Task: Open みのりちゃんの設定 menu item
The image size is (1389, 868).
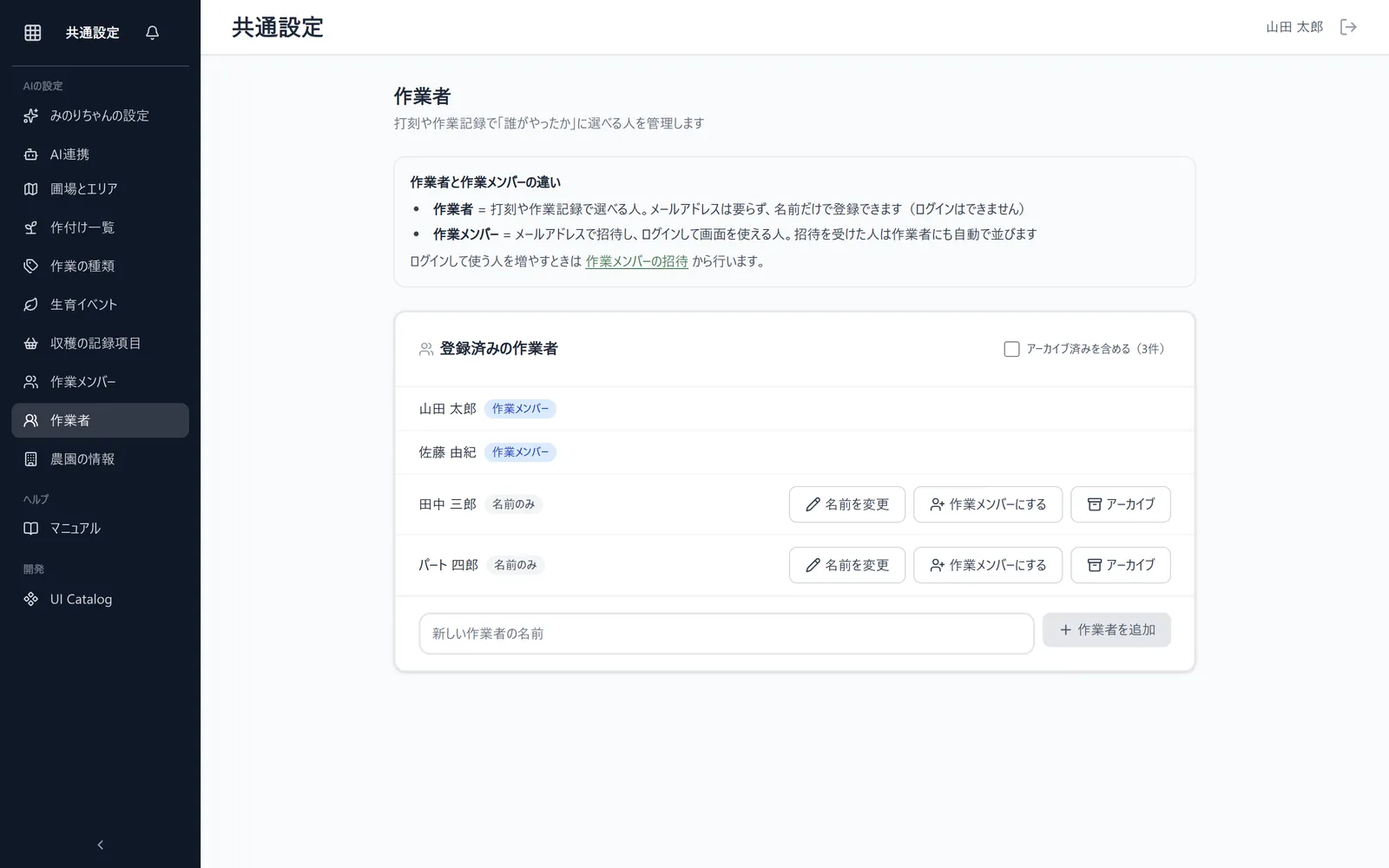Action: [100, 115]
